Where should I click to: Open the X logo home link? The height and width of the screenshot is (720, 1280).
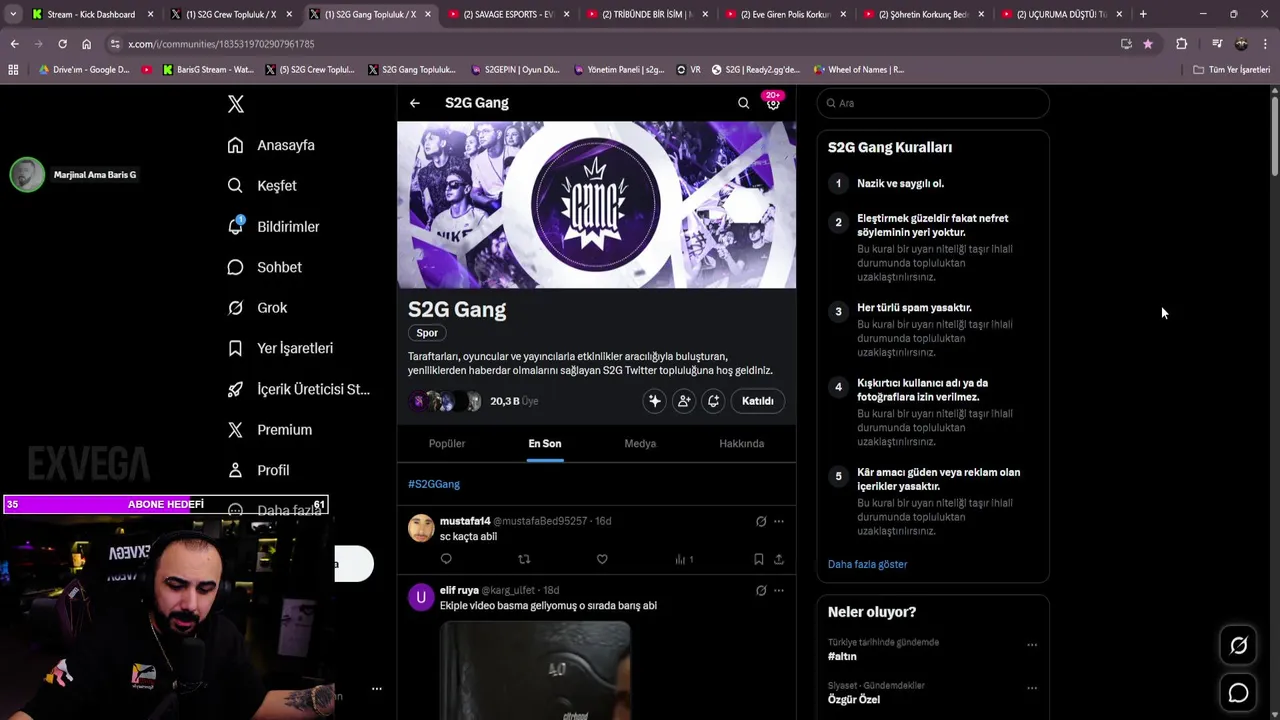(x=236, y=104)
